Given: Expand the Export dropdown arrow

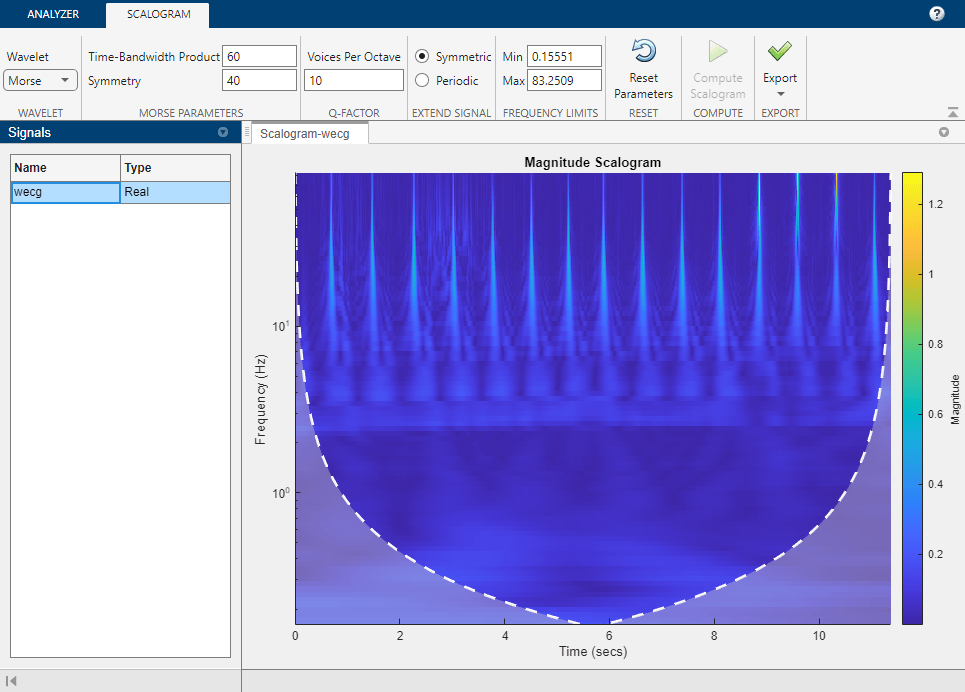Looking at the screenshot, I should (780, 94).
